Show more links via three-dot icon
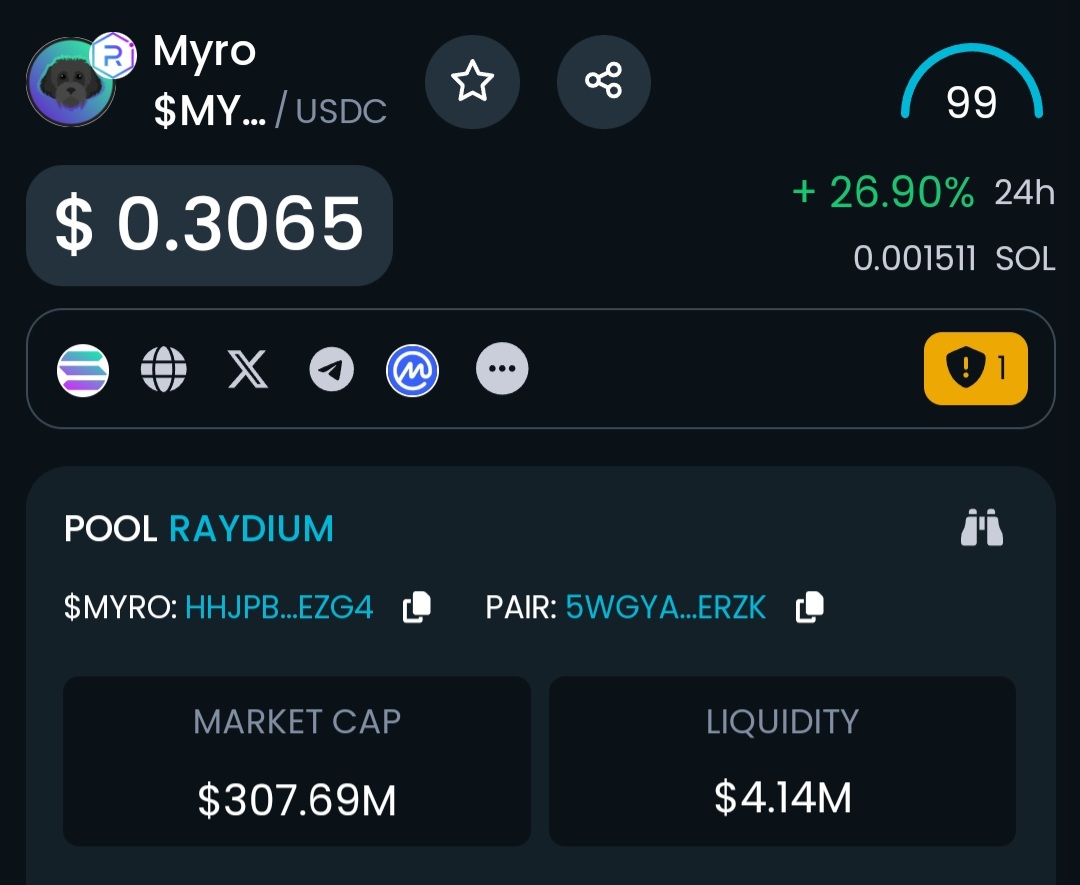This screenshot has width=1080, height=885. pos(502,368)
